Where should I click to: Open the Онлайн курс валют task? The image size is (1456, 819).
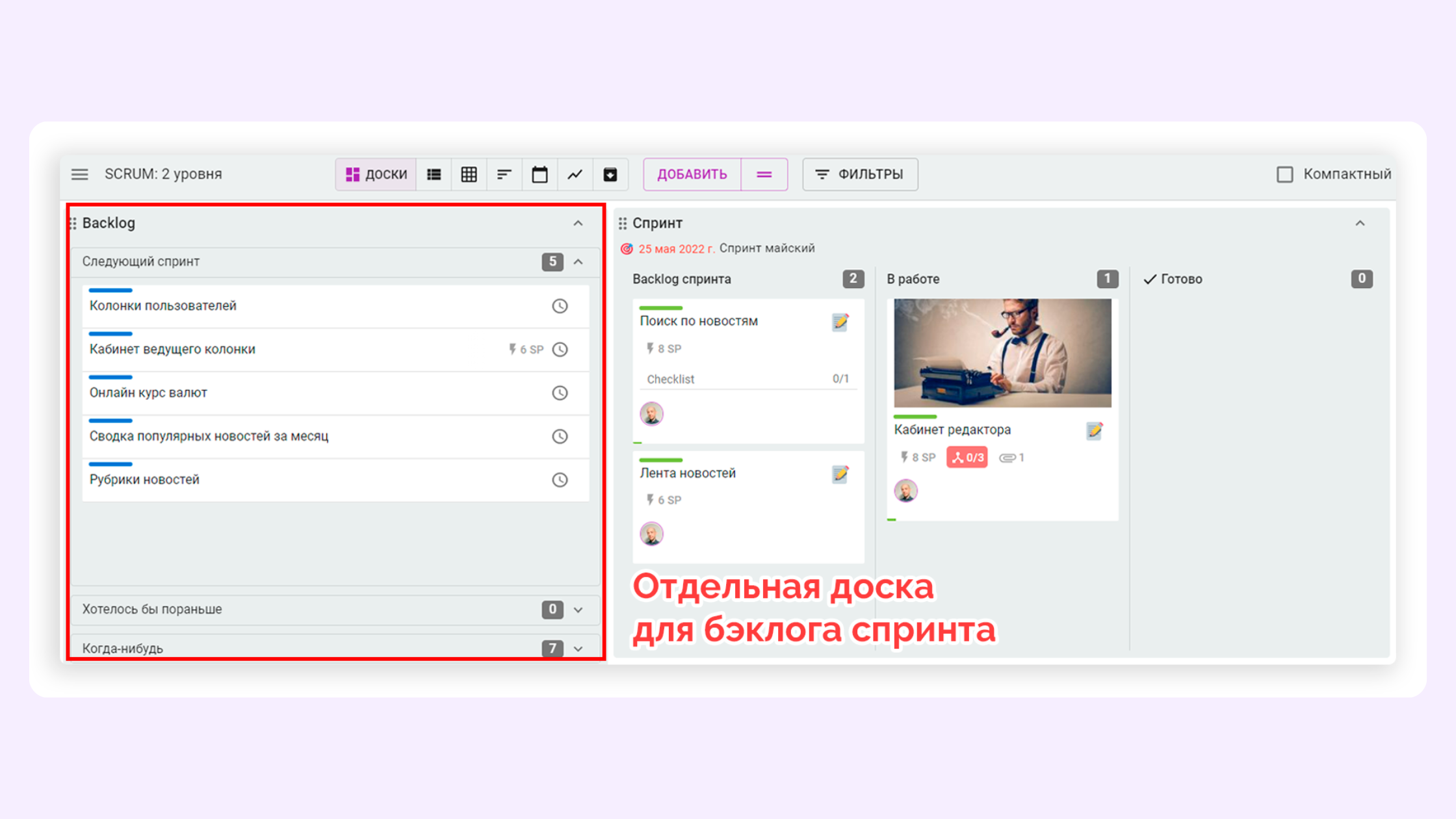tap(148, 393)
